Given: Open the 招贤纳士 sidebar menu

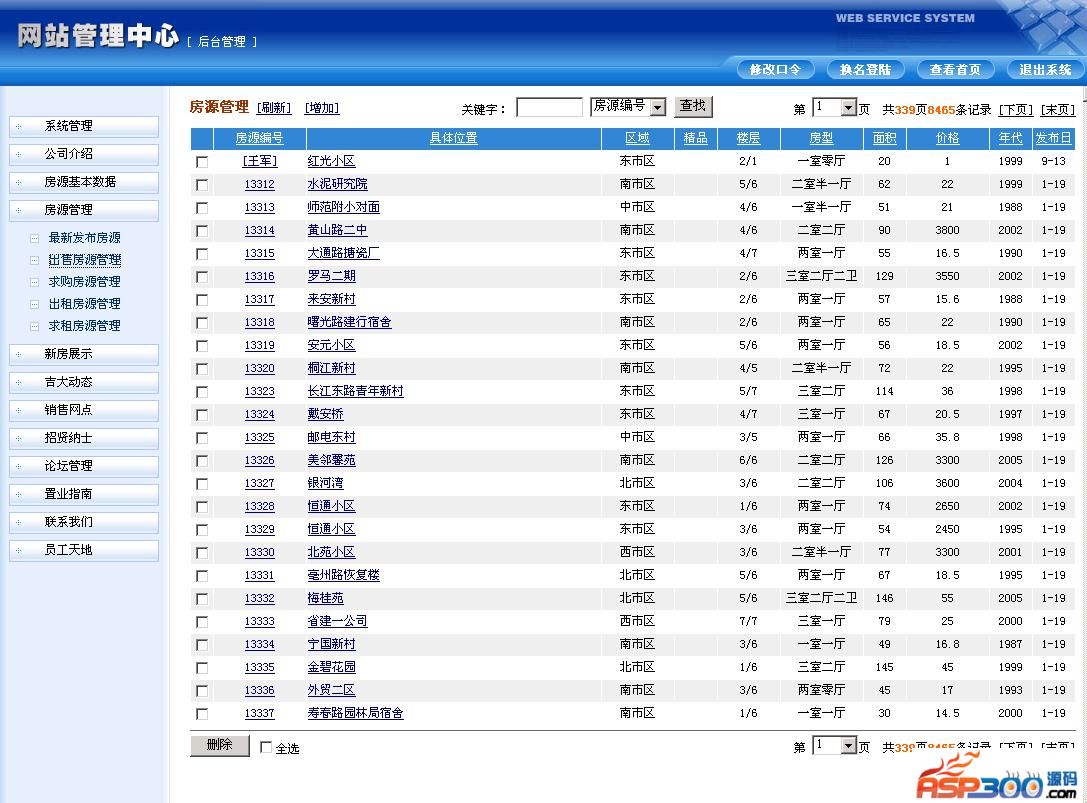Looking at the screenshot, I should [84, 438].
